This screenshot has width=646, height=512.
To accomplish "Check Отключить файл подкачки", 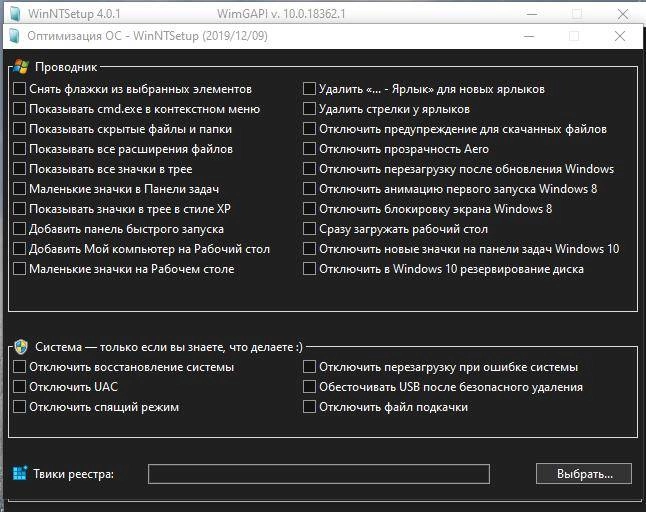I will tap(309, 407).
